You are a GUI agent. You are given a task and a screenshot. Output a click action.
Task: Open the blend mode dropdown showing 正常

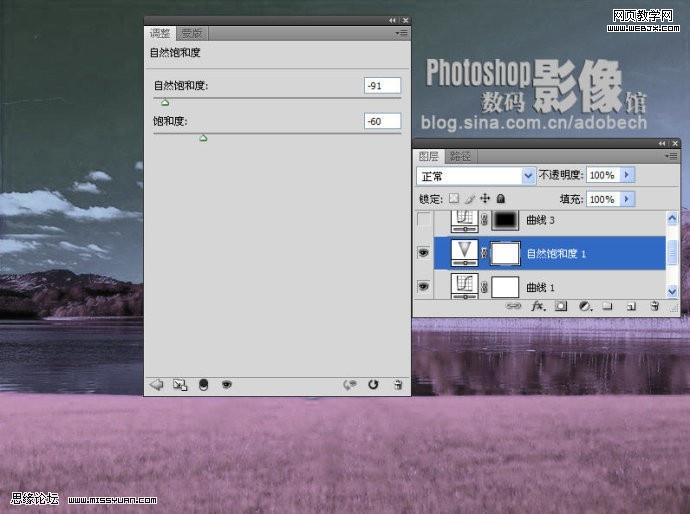tap(476, 176)
